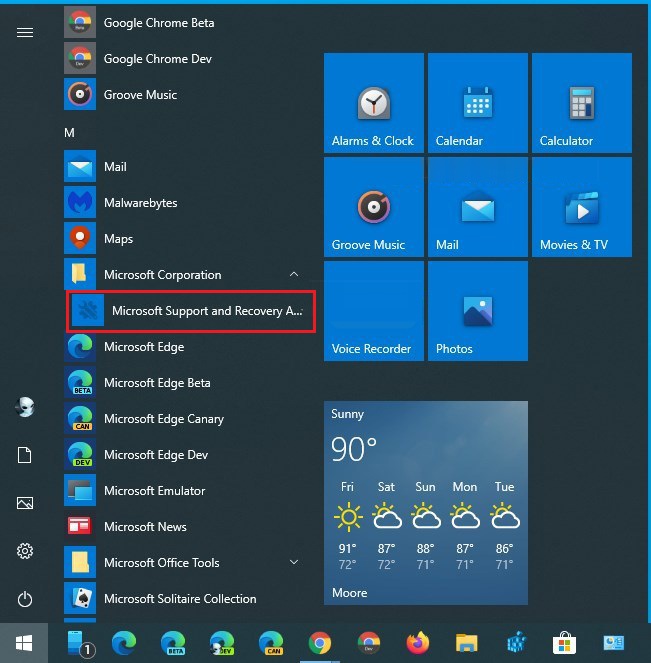The image size is (651, 663).
Task: Open the Documents shortcut in Start sidebar
Action: (x=25, y=455)
